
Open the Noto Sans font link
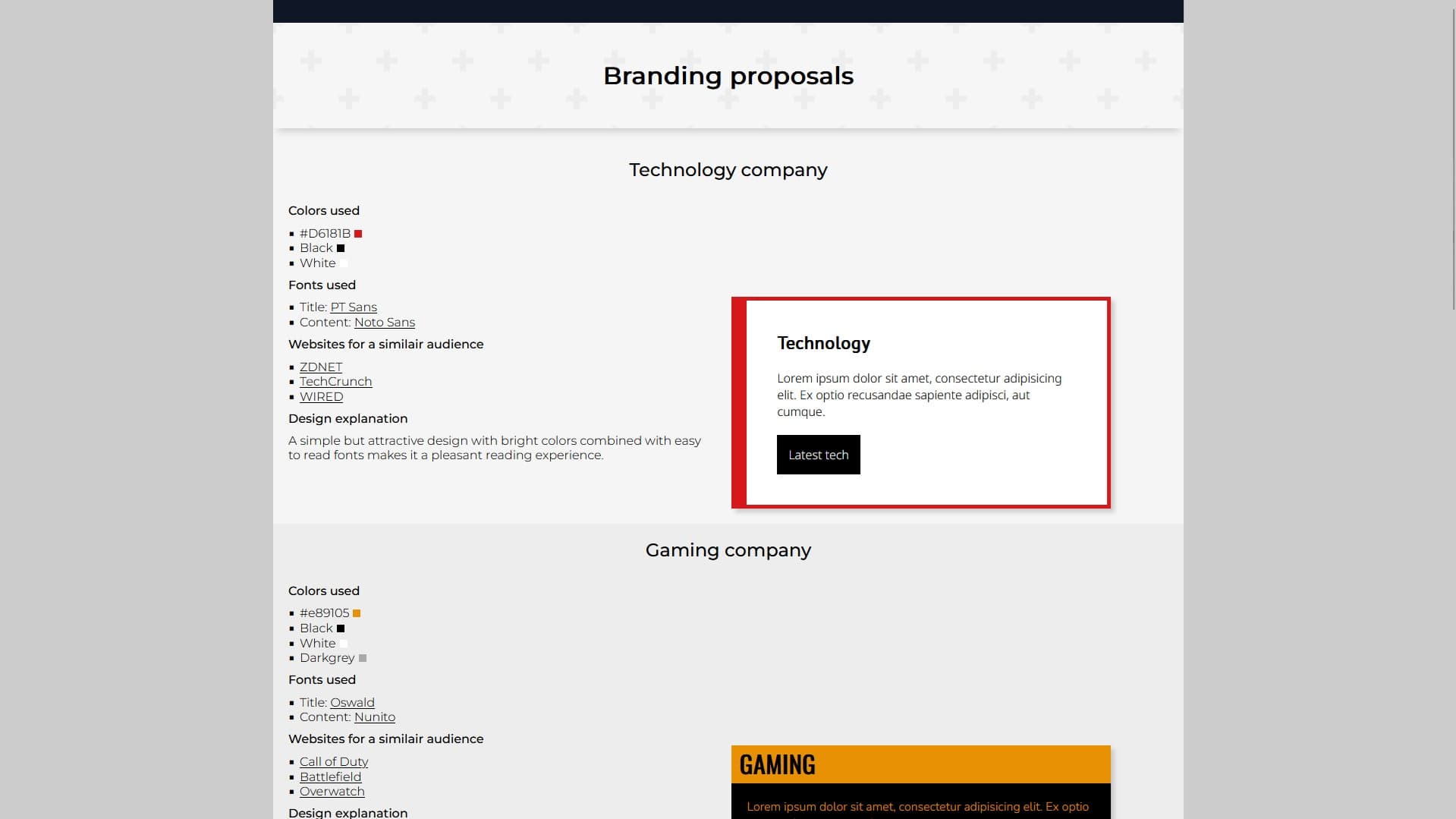click(384, 323)
